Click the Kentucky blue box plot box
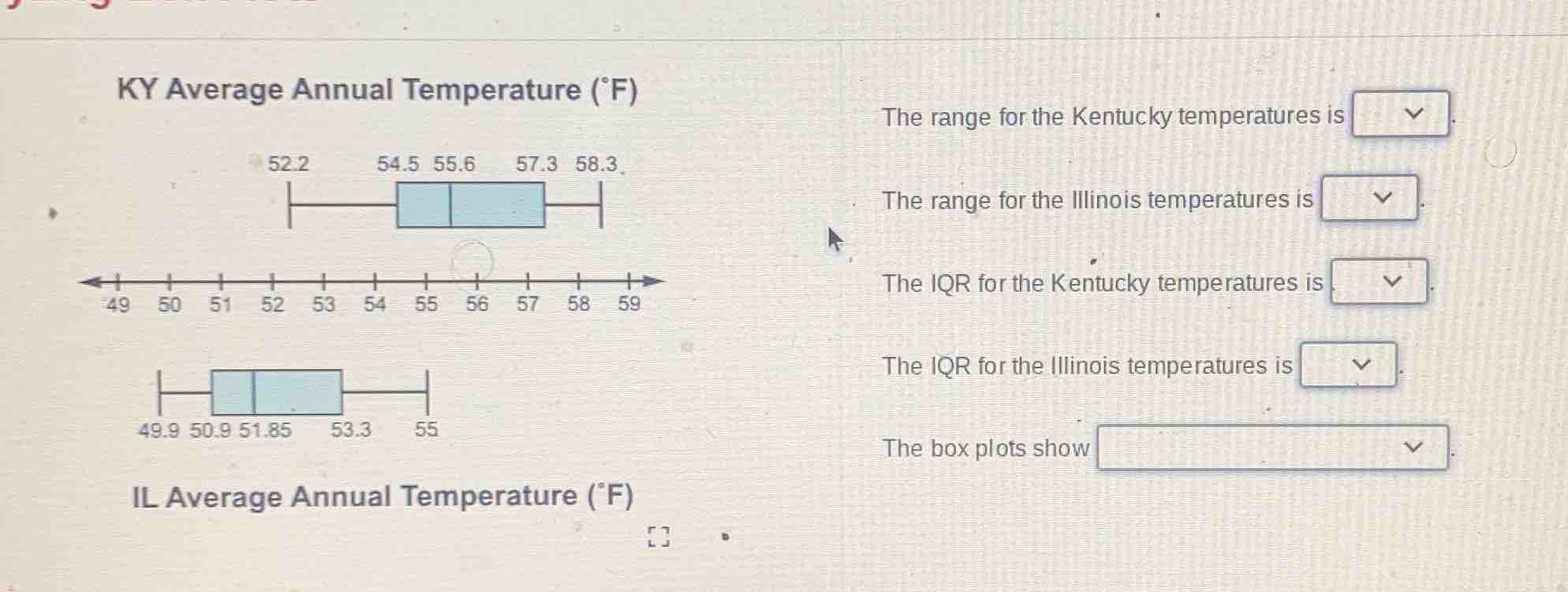This screenshot has height=592, width=1568. (470, 205)
